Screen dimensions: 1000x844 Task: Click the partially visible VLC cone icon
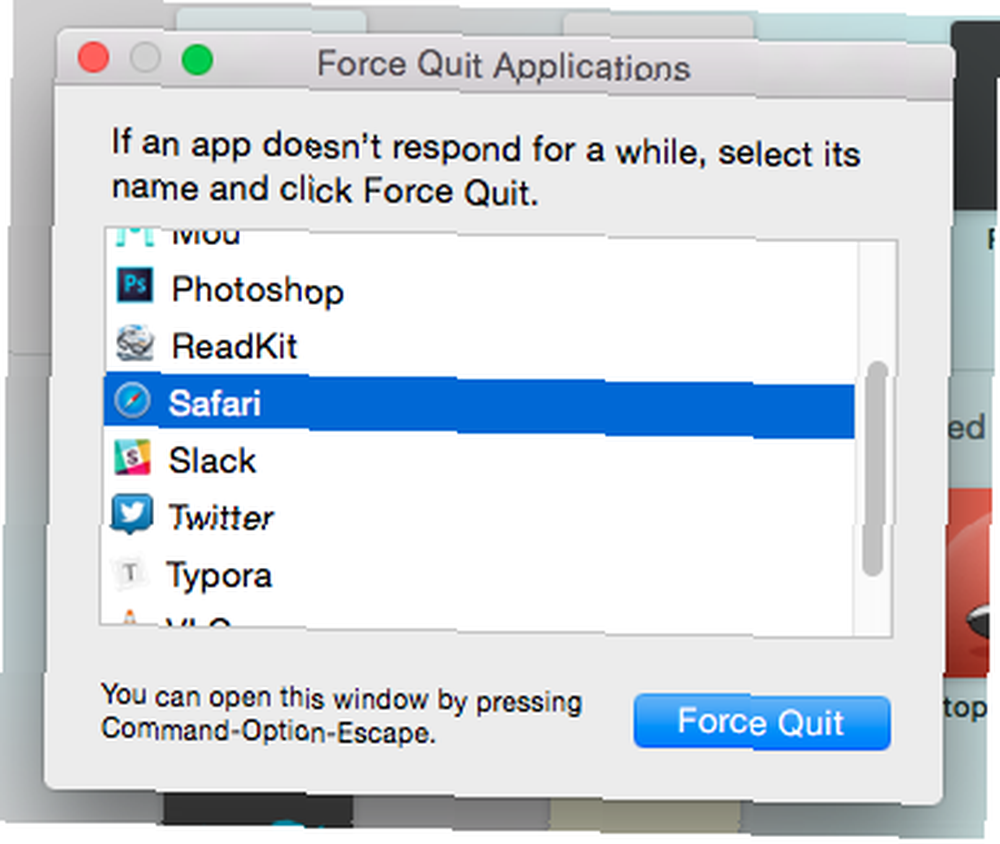pos(130,618)
